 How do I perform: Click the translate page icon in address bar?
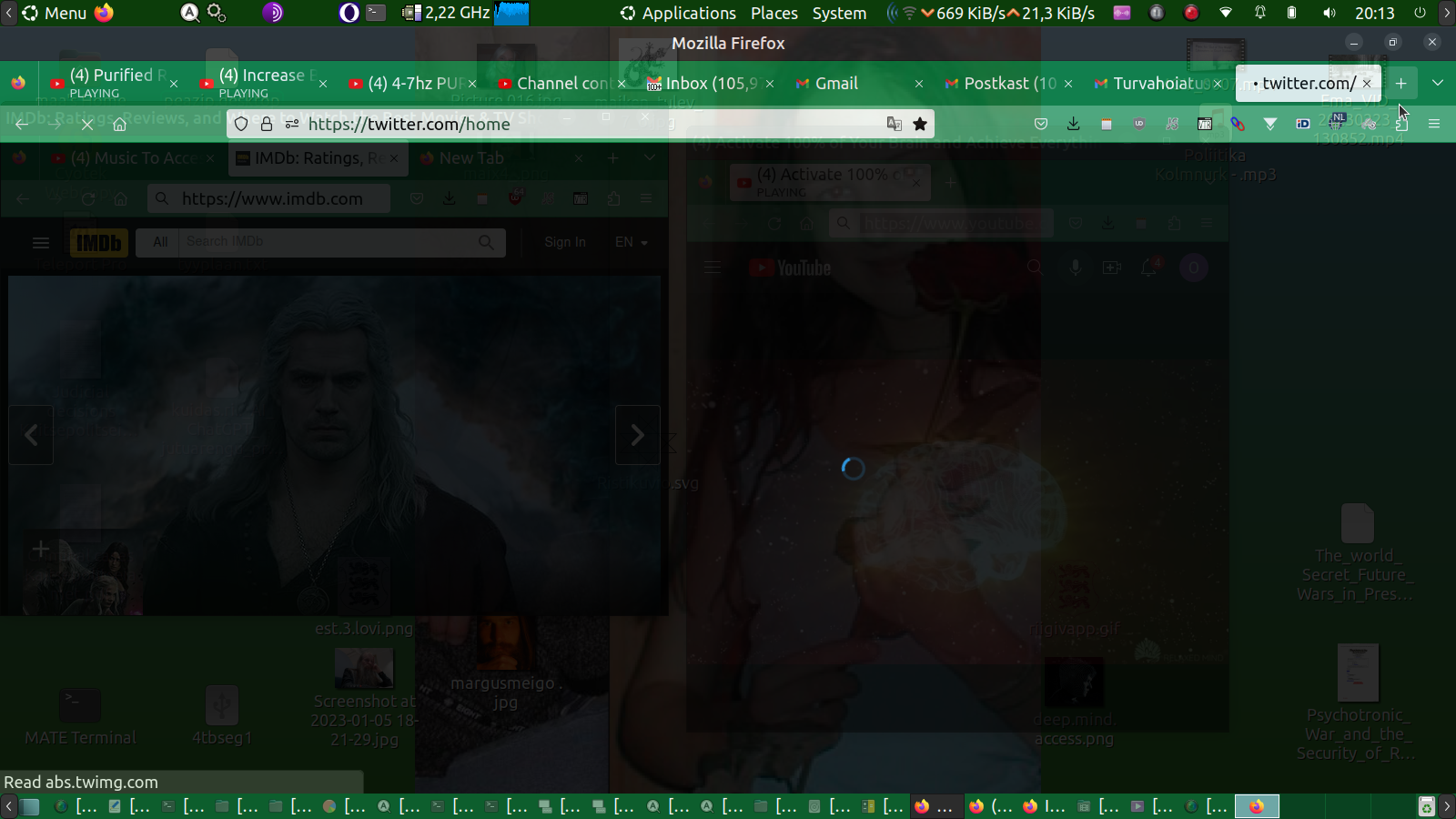895,124
